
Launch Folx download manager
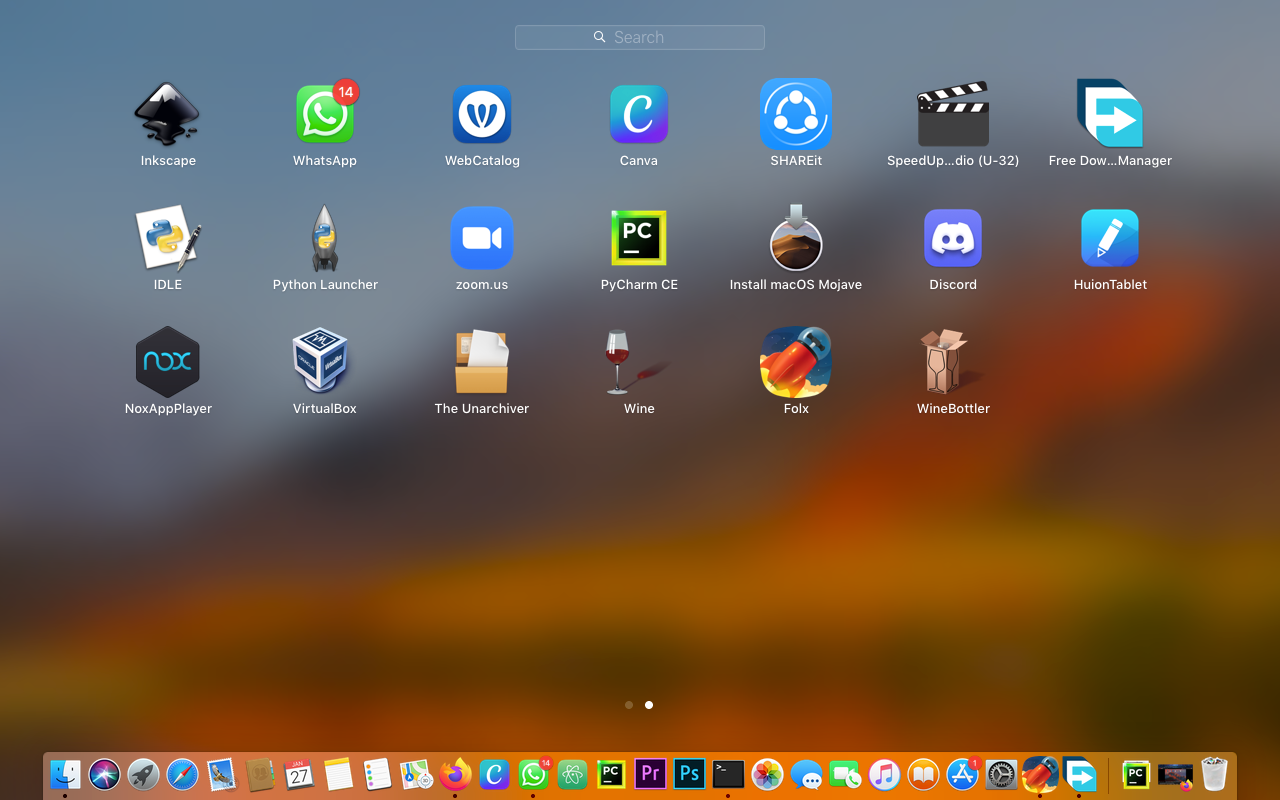[796, 361]
